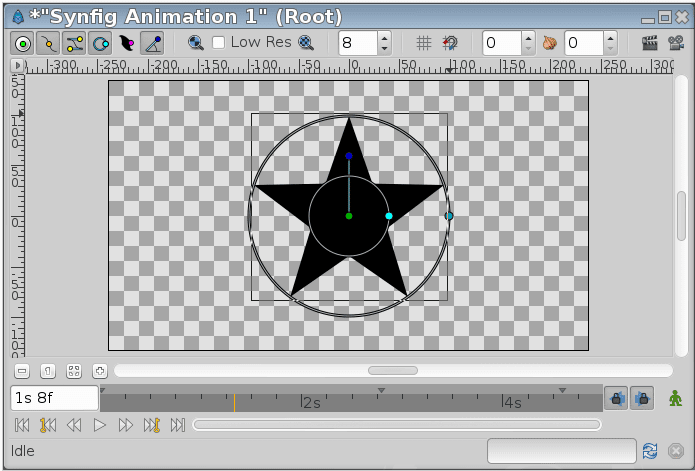Click the decrease resolution magnifier icon
The width and height of the screenshot is (695, 471).
(195, 43)
